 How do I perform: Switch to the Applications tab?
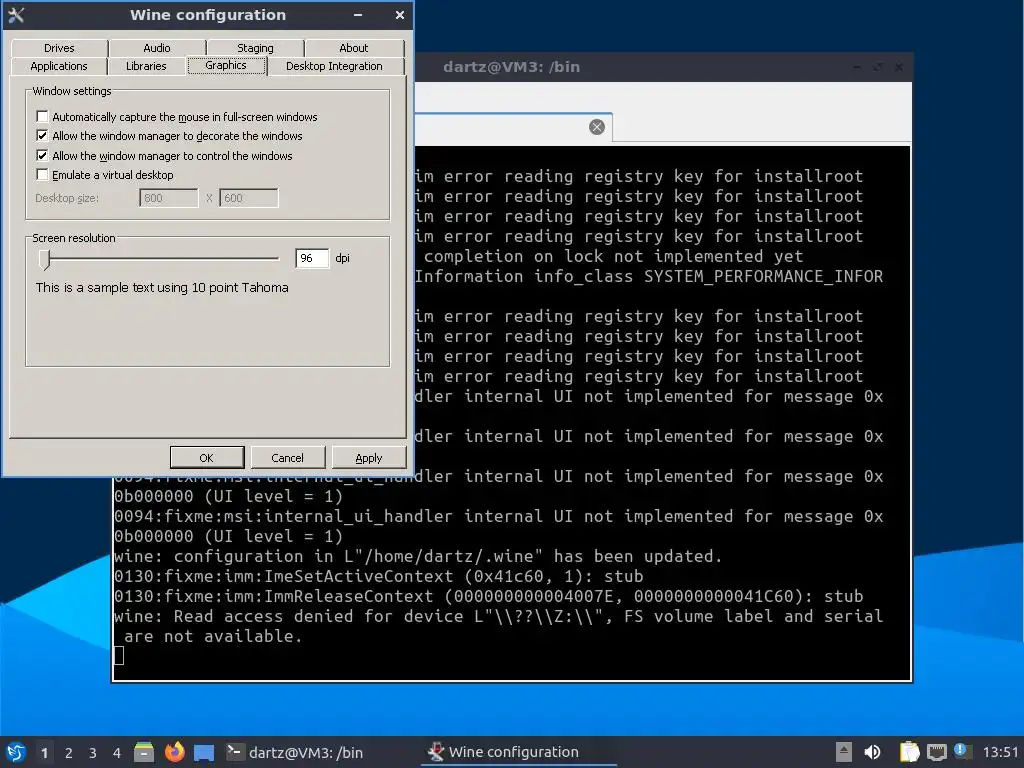coord(59,66)
